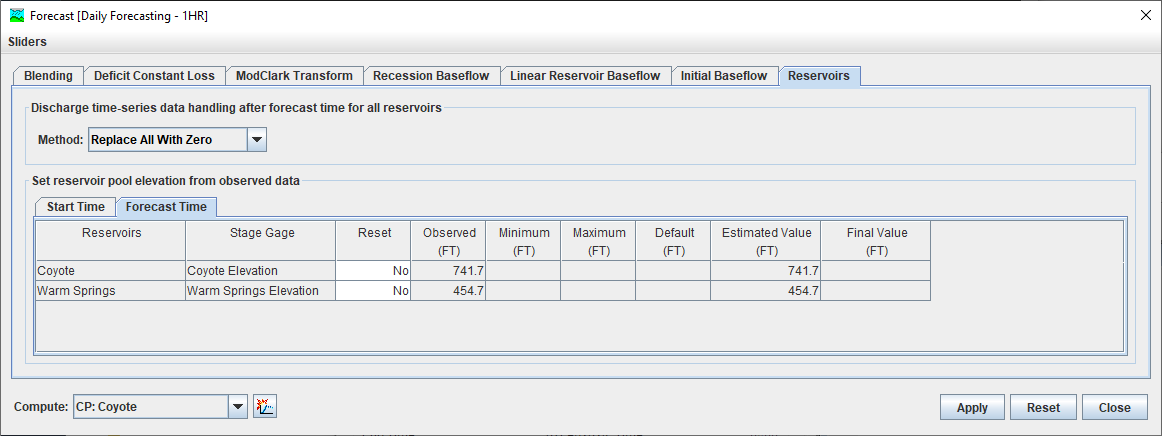Click the Minimum (FT) column header
1162x436 pixels.
[524, 241]
